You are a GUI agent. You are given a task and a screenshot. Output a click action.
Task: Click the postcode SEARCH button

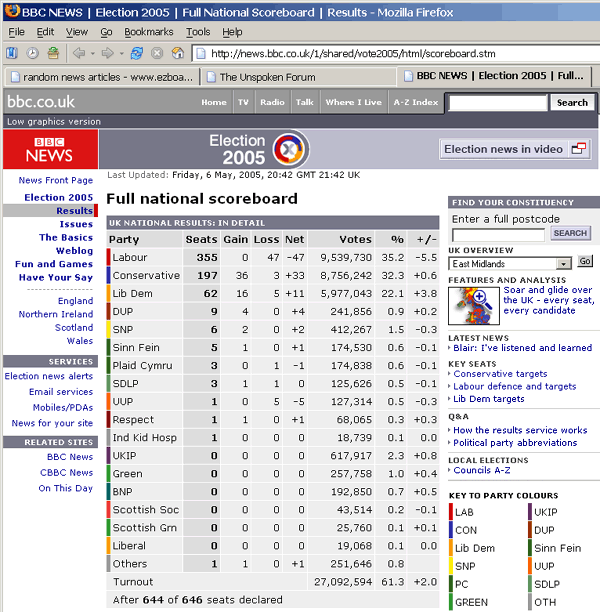[x=570, y=233]
